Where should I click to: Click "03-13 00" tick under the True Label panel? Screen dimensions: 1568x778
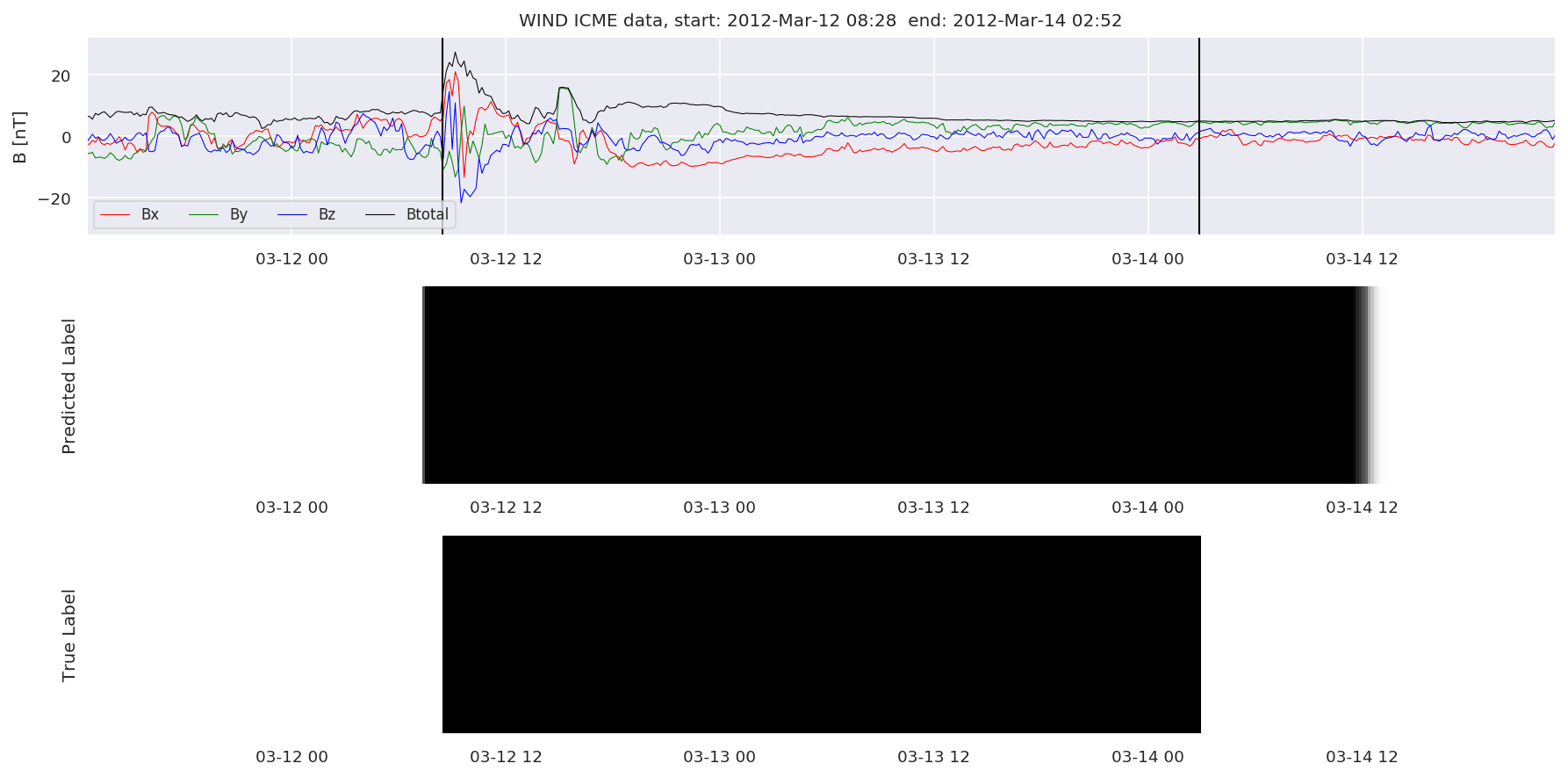pos(720,757)
